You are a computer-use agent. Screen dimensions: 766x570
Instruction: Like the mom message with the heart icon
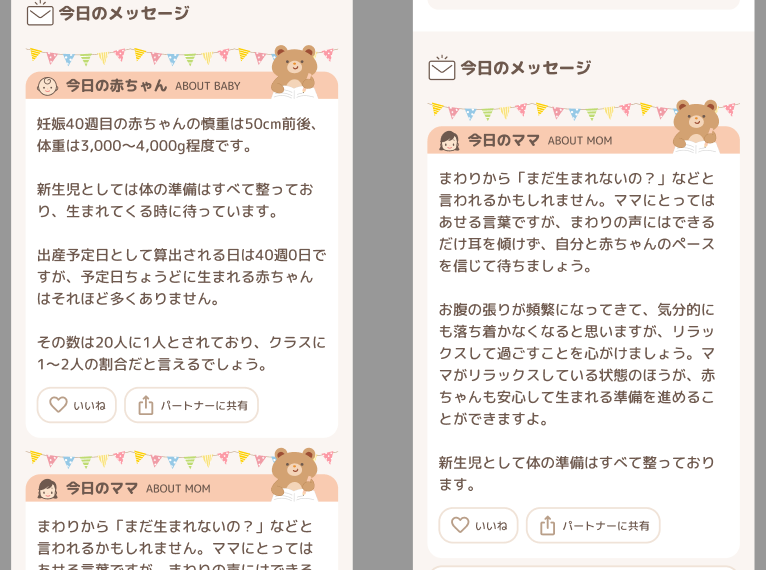tap(460, 525)
